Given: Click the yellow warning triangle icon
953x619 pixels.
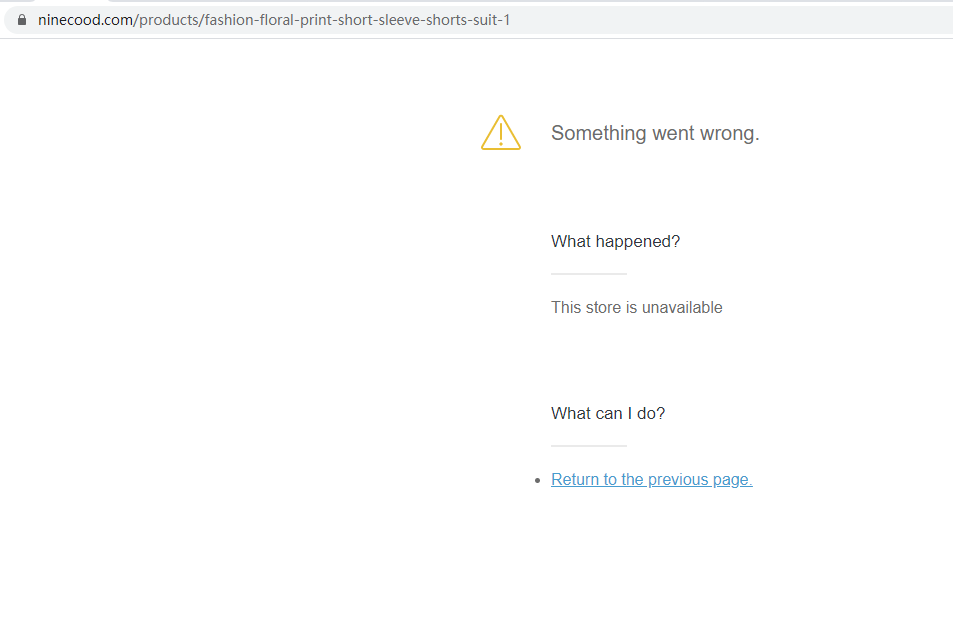Looking at the screenshot, I should click(x=500, y=133).
